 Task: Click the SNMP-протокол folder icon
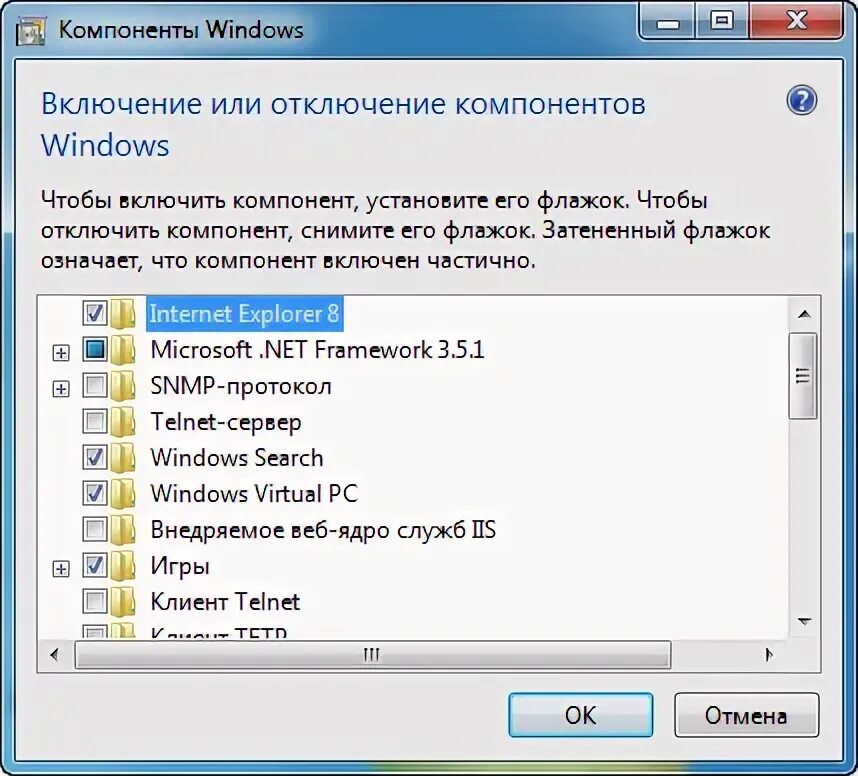123,386
